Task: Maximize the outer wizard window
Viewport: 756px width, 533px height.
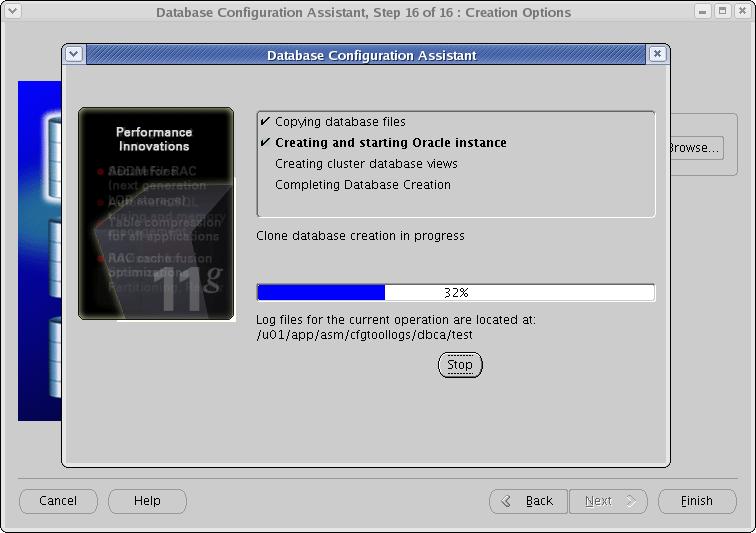Action: coord(722,11)
